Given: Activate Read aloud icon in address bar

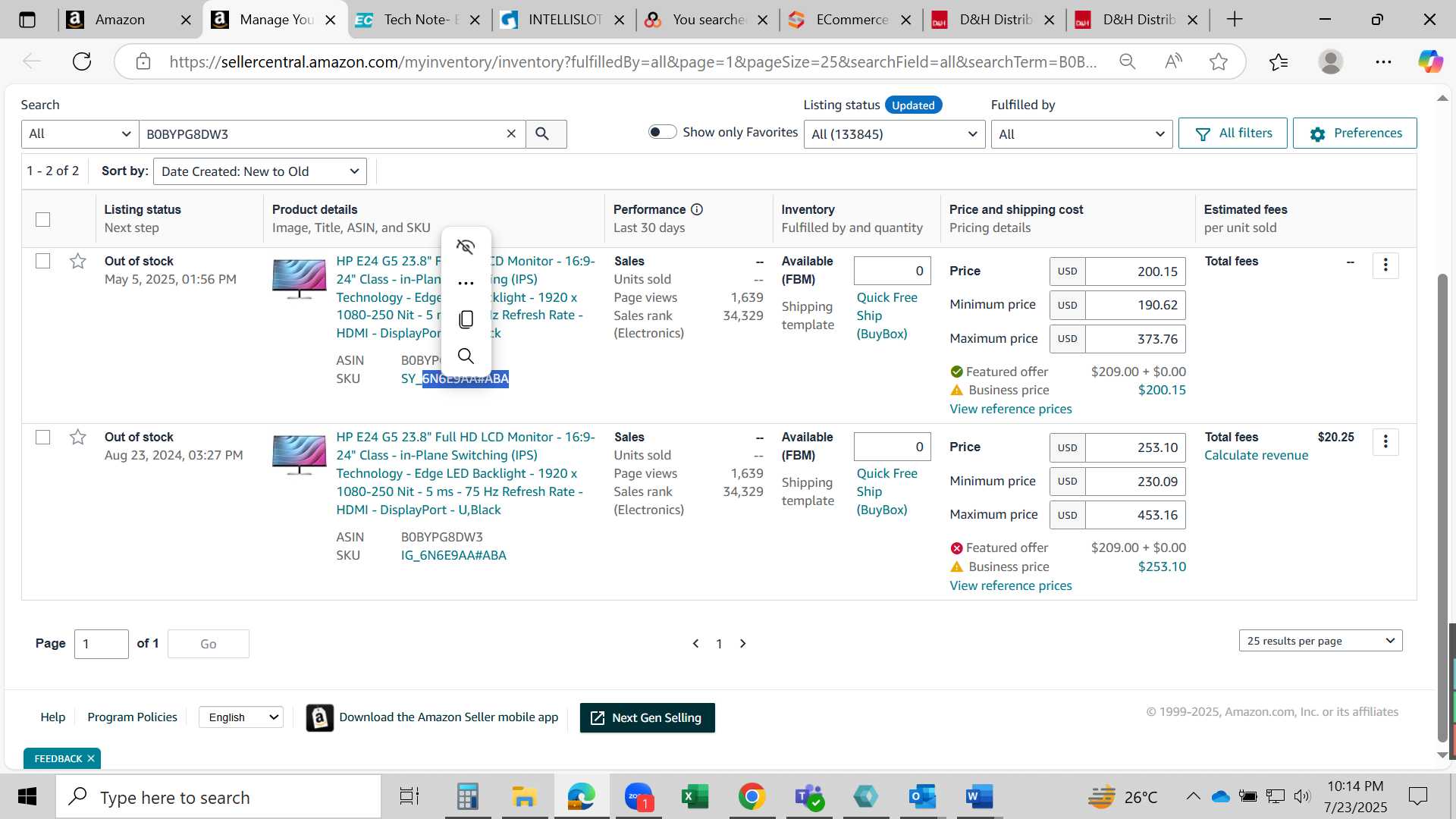Looking at the screenshot, I should (x=1173, y=61).
